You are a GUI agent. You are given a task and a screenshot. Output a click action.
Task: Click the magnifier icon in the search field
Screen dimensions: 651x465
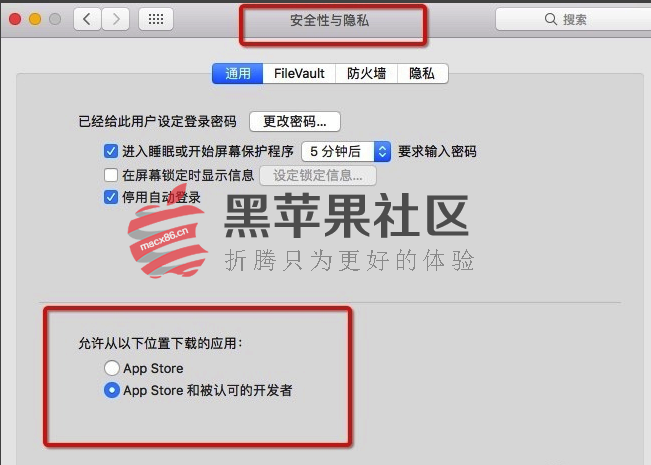[x=551, y=19]
